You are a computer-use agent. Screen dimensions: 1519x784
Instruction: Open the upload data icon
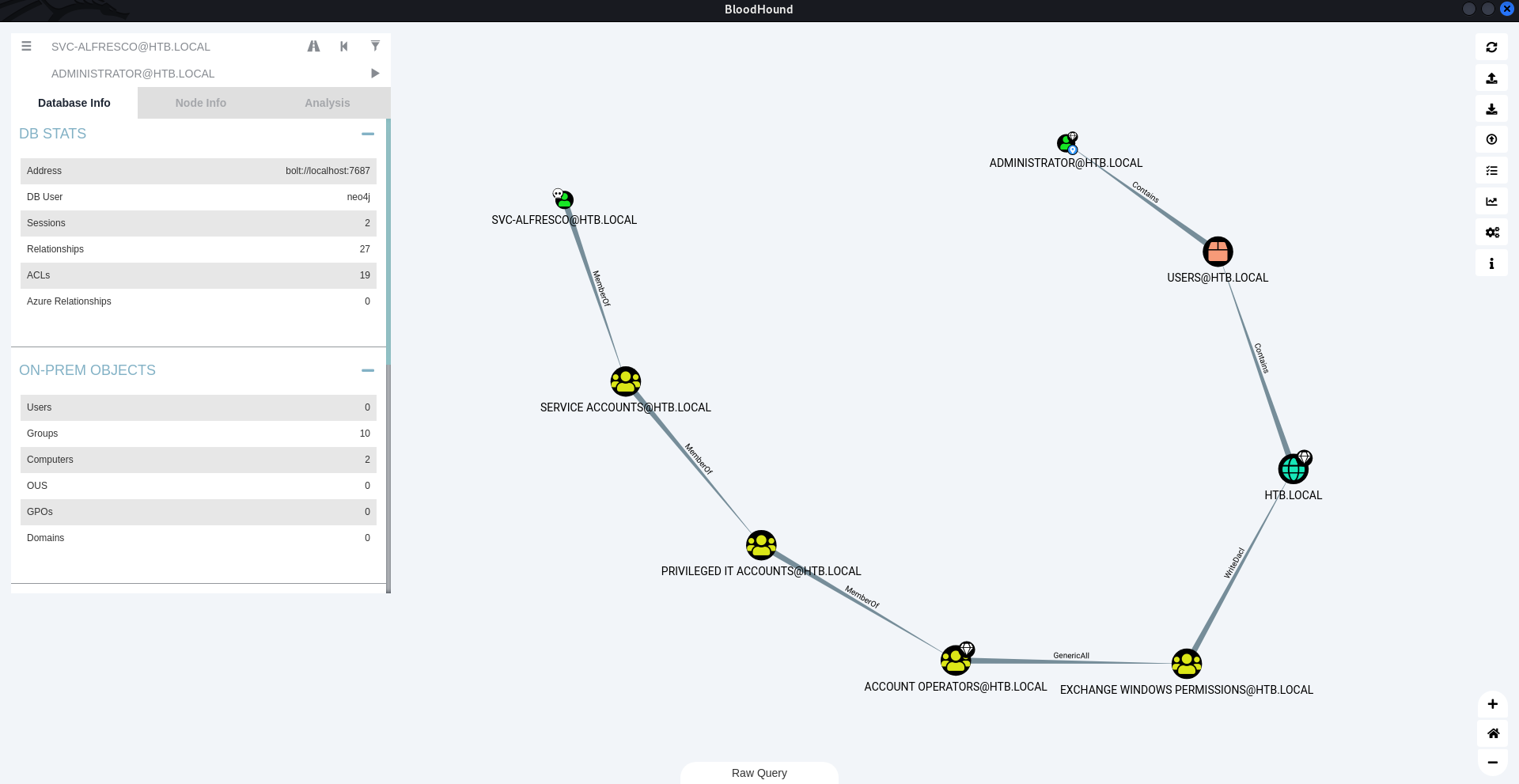point(1491,140)
